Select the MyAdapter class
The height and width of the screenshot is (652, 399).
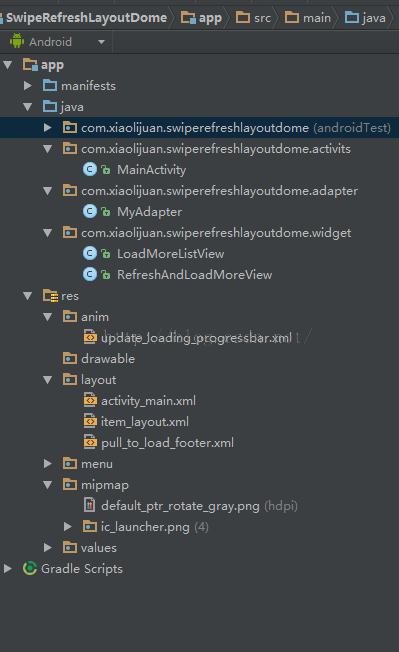tap(150, 212)
